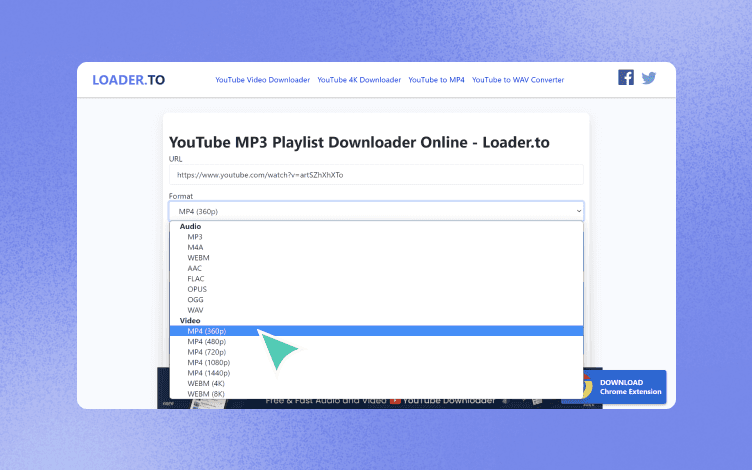Open YouTube to MP4 link

pyautogui.click(x=436, y=80)
